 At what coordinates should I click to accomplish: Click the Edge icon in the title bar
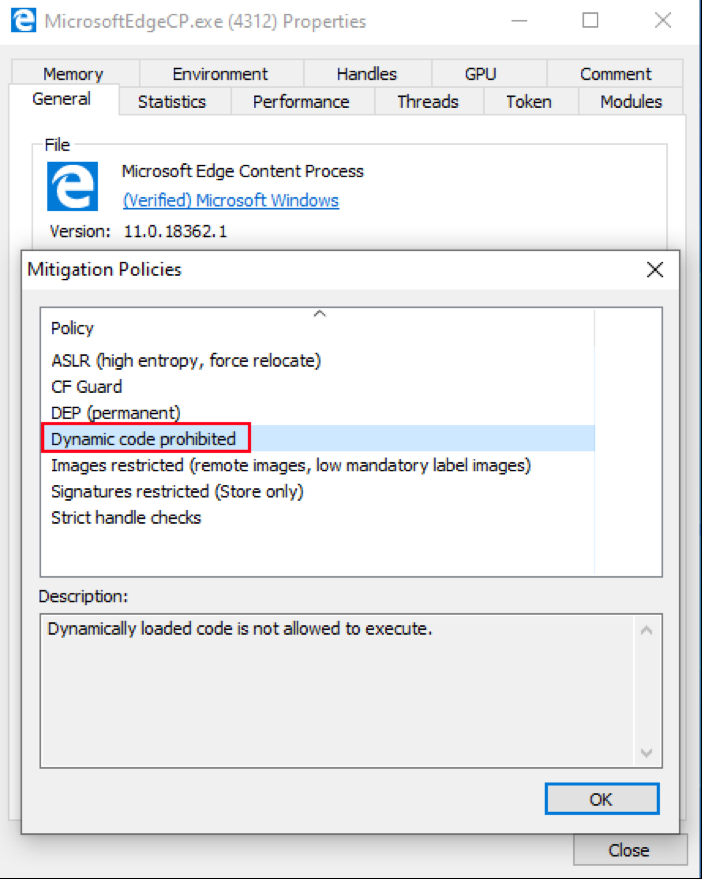[23, 20]
